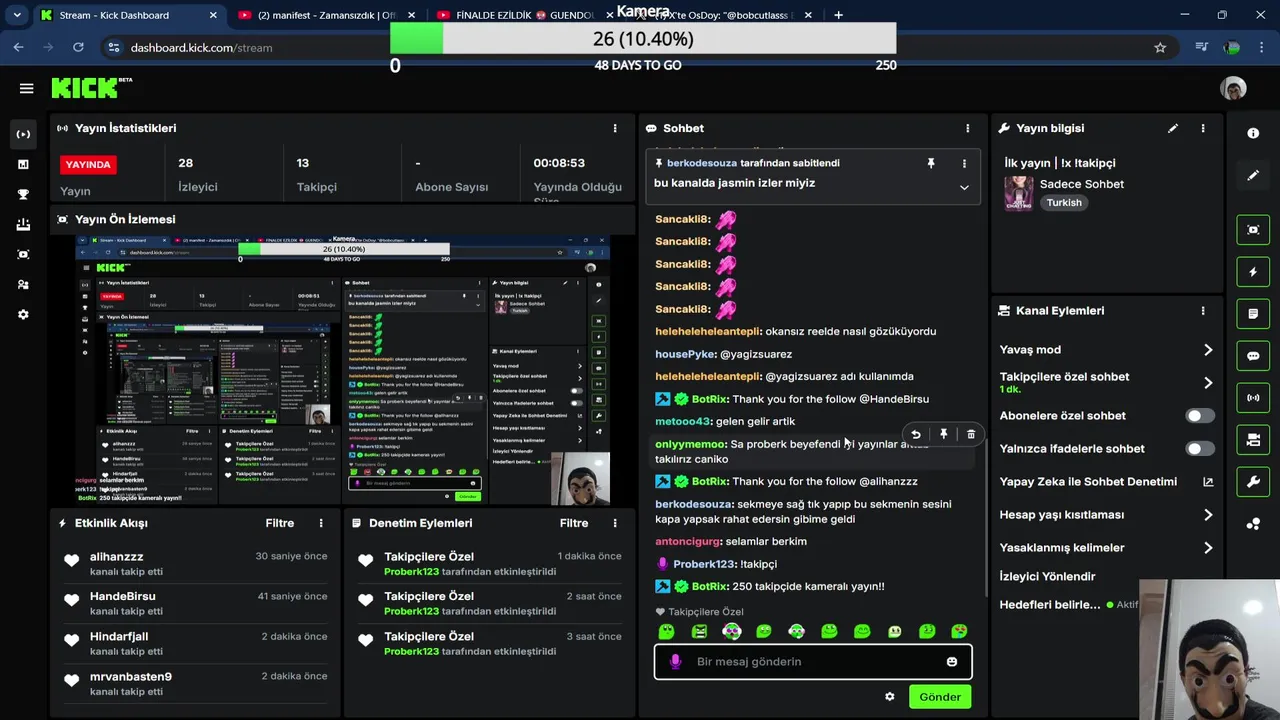The width and height of the screenshot is (1280, 720).
Task: Bookmark this page with the star icon
Action: coord(1160,47)
